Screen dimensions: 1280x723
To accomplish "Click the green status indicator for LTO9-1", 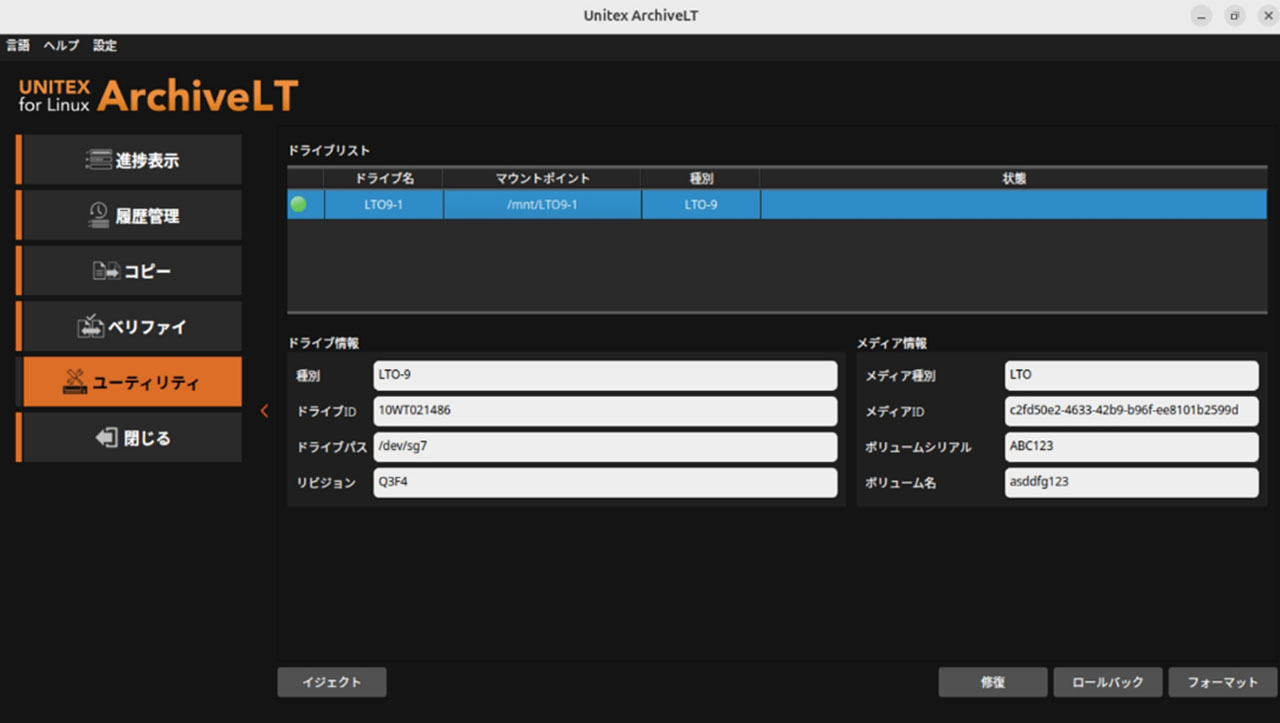I will pos(298,204).
